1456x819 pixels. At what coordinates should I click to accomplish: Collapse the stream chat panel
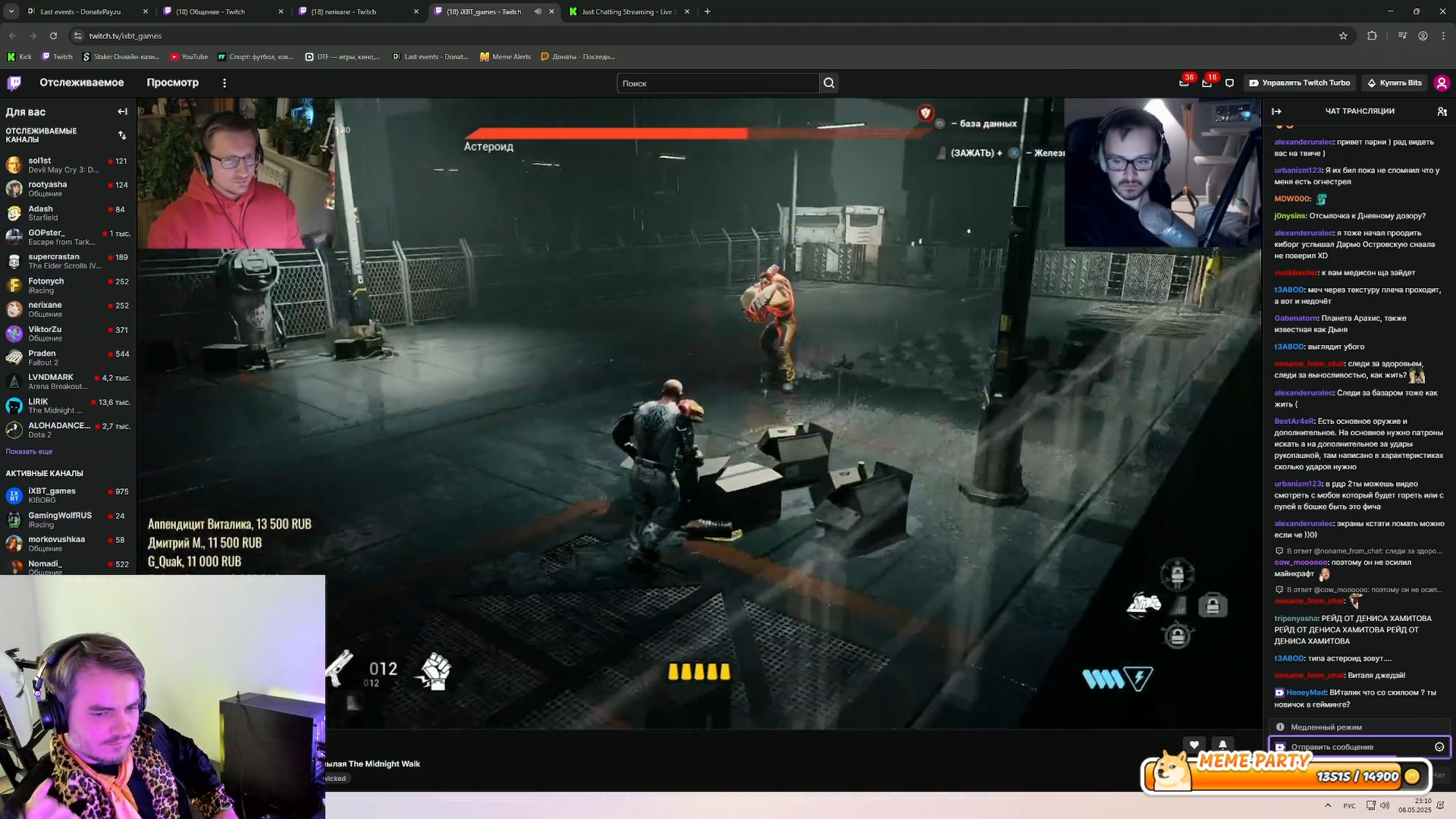click(1276, 111)
